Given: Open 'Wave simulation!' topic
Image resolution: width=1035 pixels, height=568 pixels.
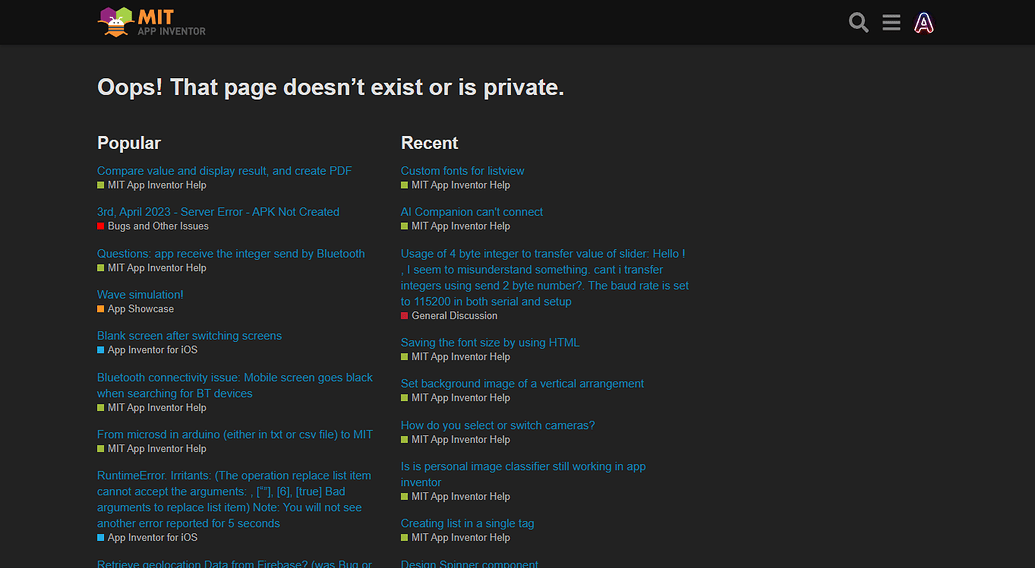Looking at the screenshot, I should [x=140, y=295].
